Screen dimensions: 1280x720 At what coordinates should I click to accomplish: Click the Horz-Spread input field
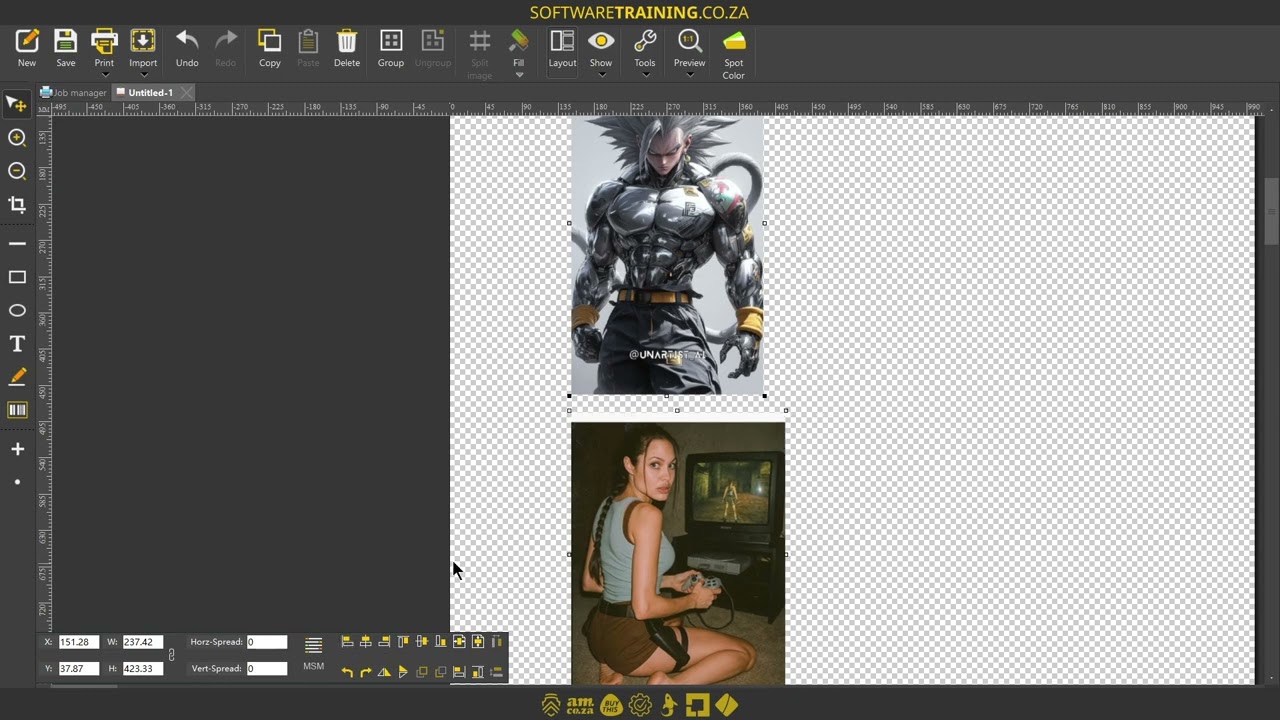(267, 642)
